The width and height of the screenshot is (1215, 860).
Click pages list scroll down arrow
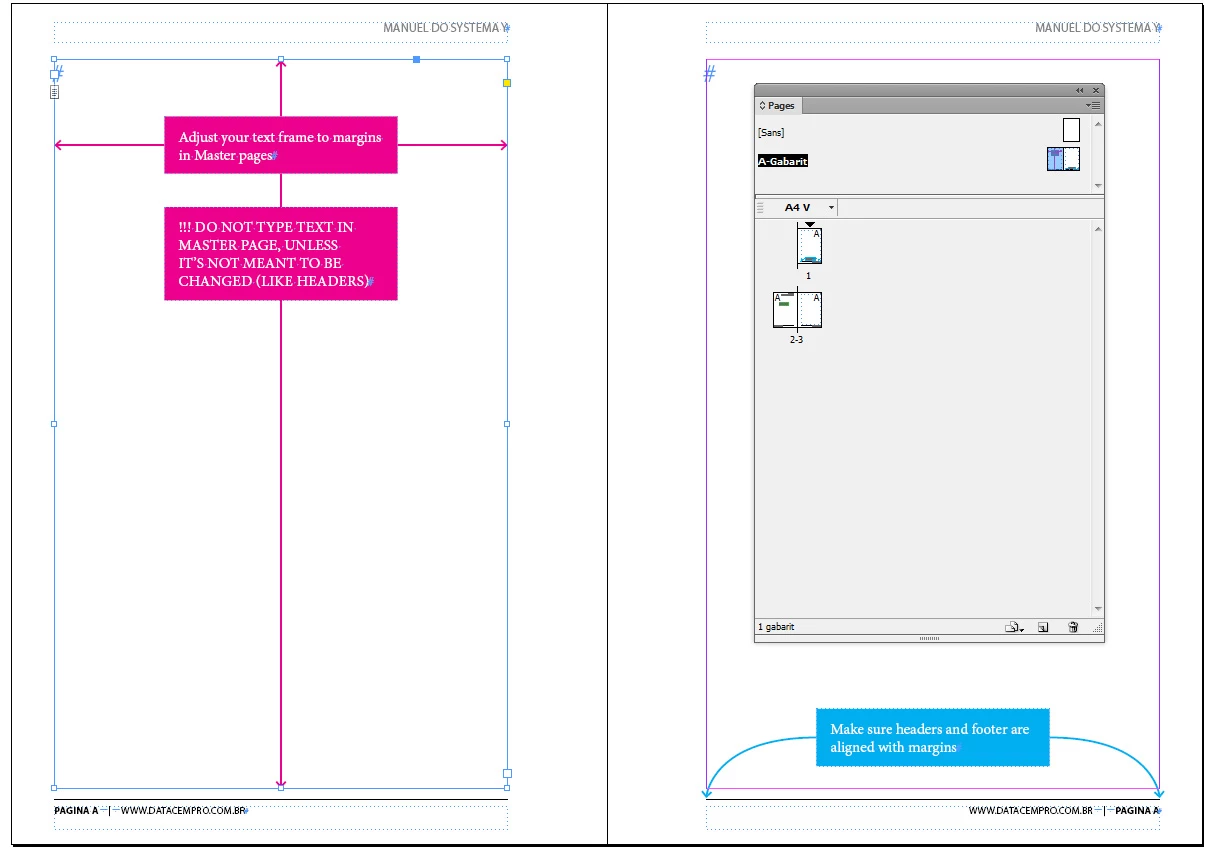tap(1098, 609)
